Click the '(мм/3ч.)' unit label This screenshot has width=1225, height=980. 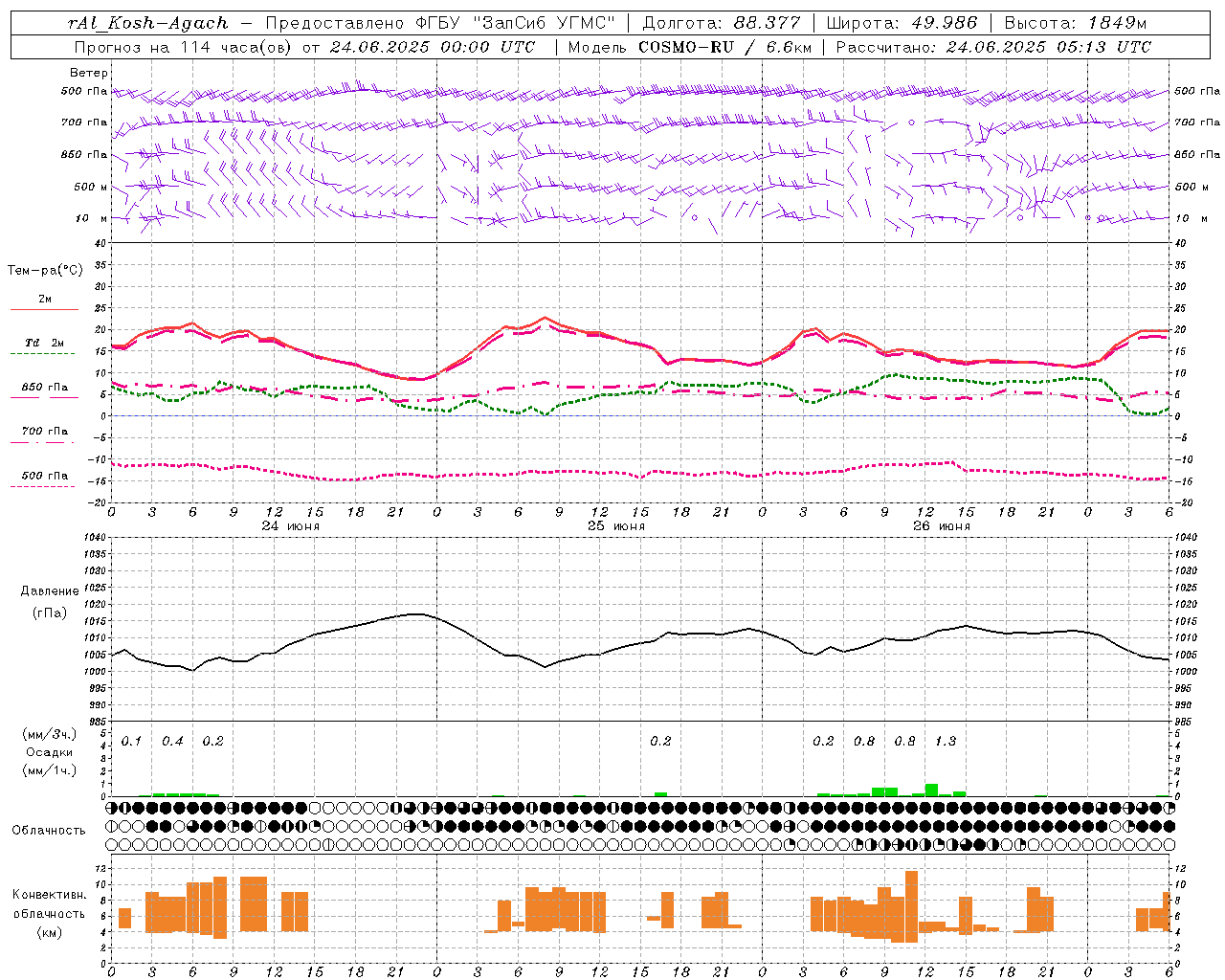click(x=50, y=734)
